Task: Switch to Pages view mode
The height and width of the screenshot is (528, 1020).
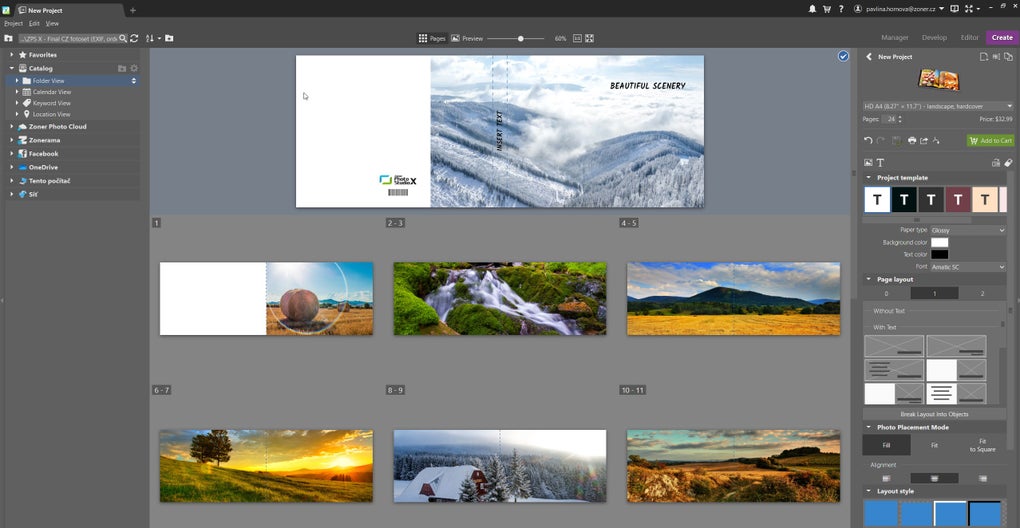Action: tap(432, 38)
